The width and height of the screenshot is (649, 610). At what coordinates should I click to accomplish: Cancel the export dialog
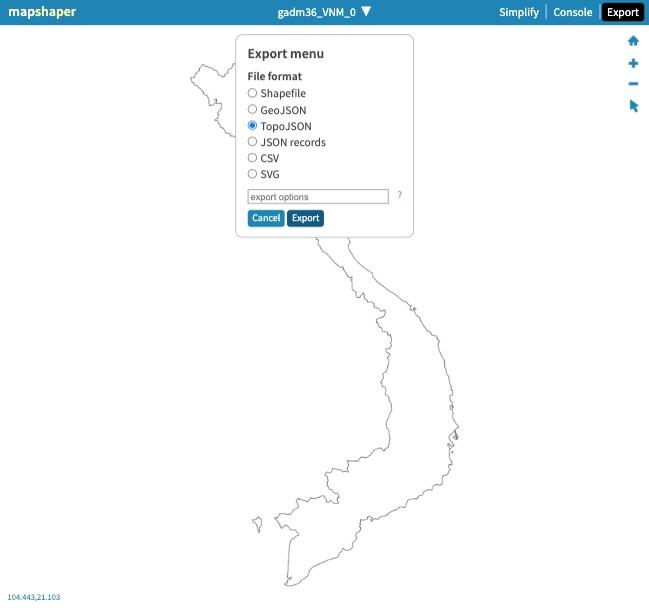point(266,218)
